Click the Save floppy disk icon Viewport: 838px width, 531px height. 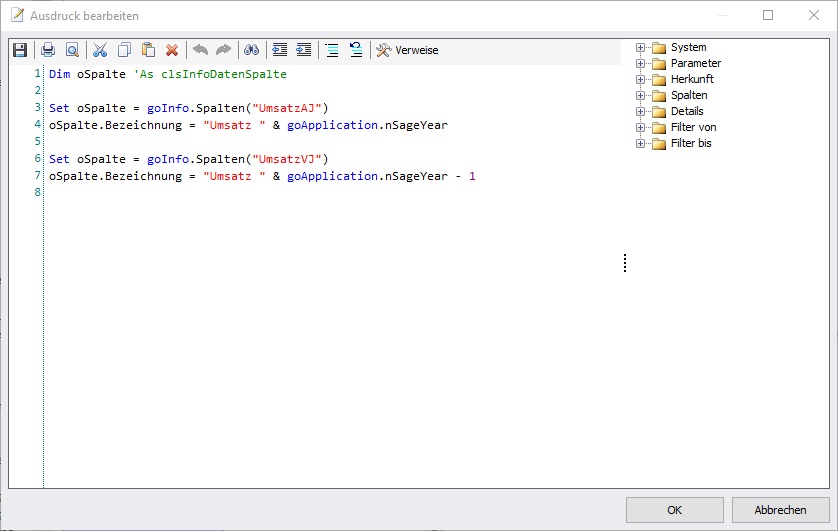click(x=20, y=50)
